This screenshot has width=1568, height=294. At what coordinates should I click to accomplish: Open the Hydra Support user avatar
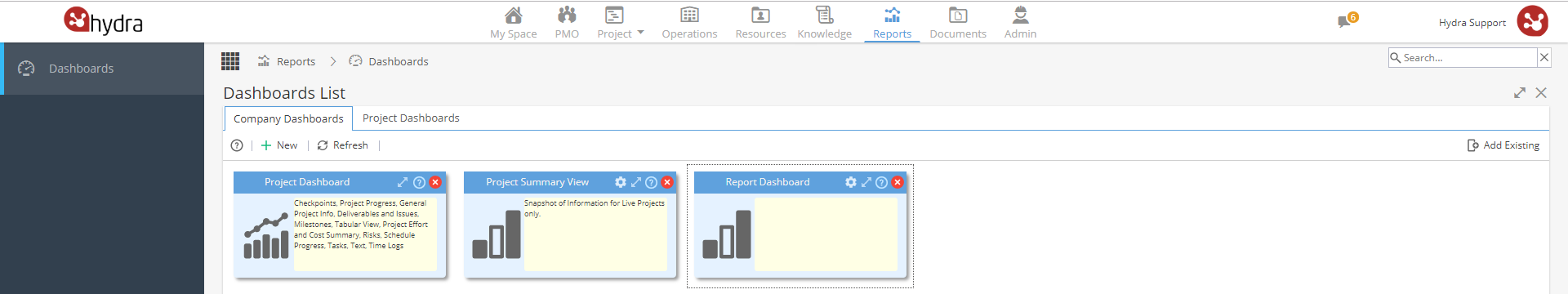pyautogui.click(x=1532, y=21)
